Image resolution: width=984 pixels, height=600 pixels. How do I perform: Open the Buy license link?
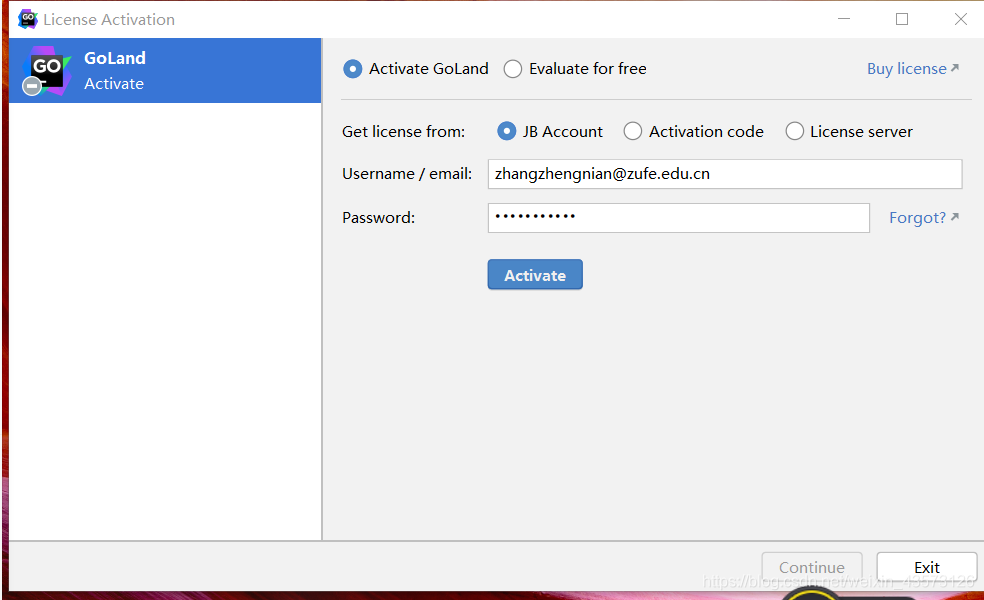906,69
